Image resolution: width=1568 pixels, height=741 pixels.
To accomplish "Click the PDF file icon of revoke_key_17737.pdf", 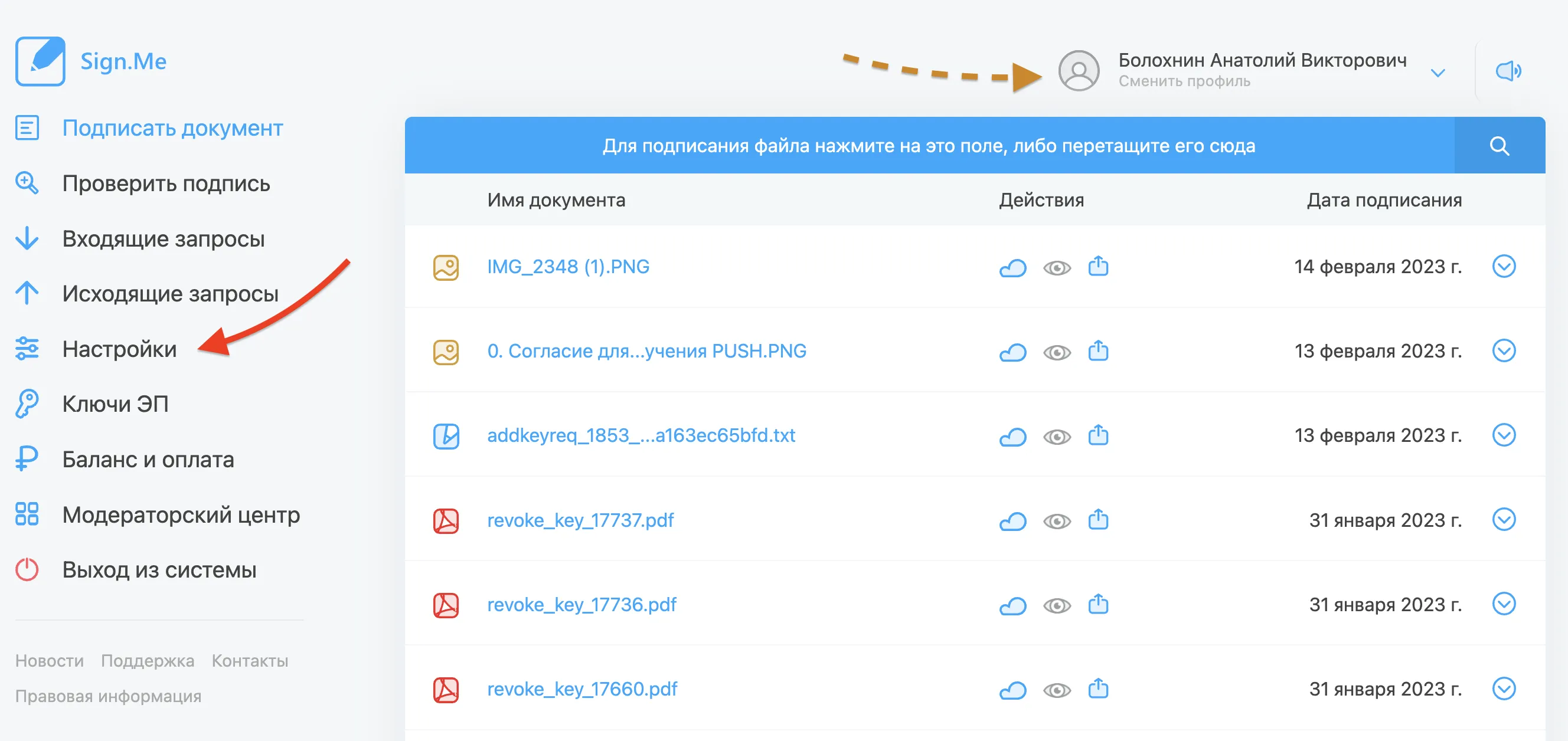I will coord(446,522).
